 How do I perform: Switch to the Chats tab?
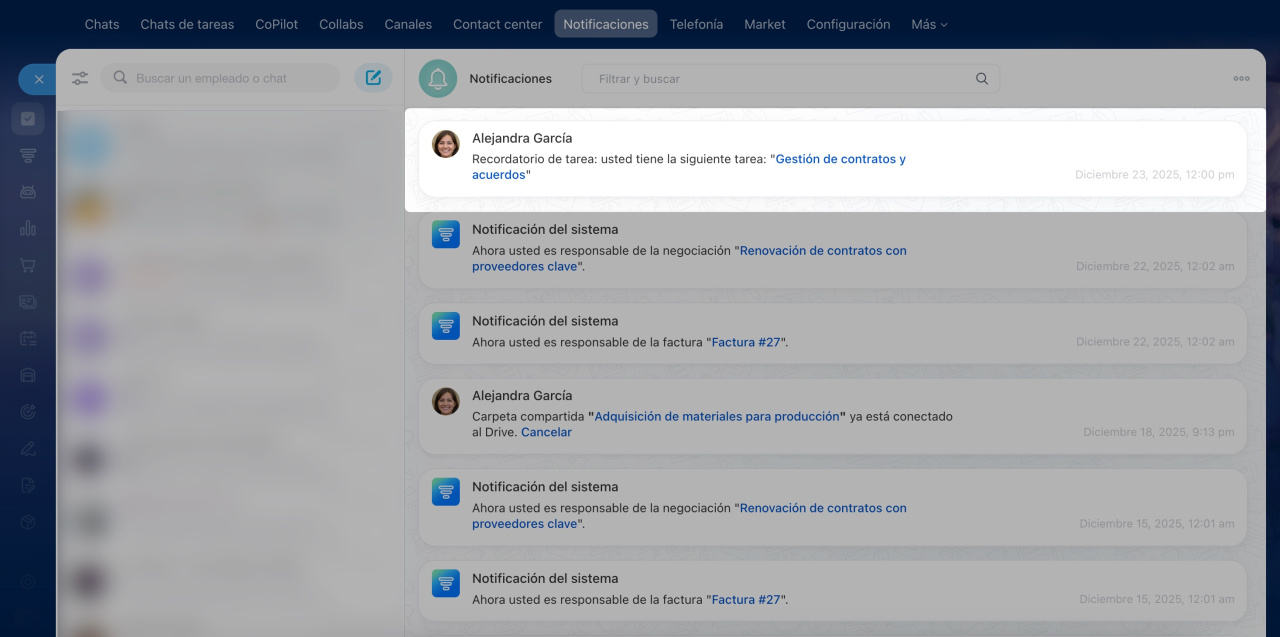pos(102,24)
